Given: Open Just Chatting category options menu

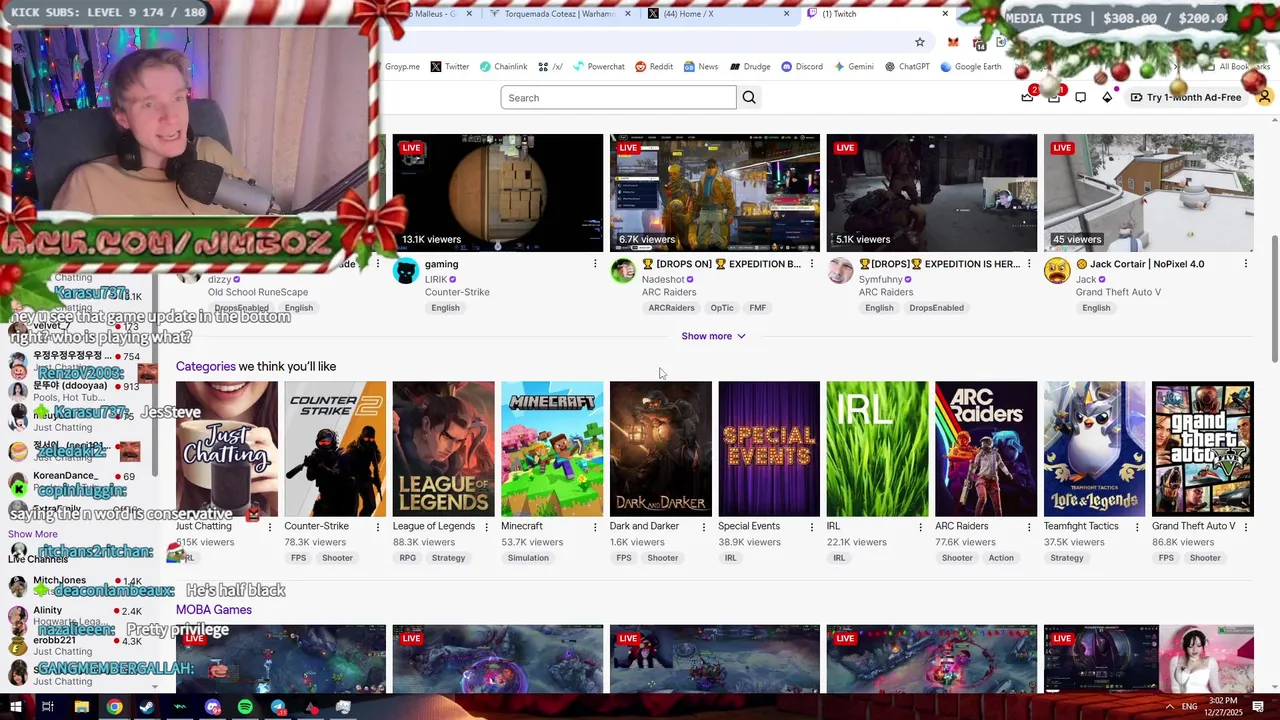Looking at the screenshot, I should pos(270,526).
